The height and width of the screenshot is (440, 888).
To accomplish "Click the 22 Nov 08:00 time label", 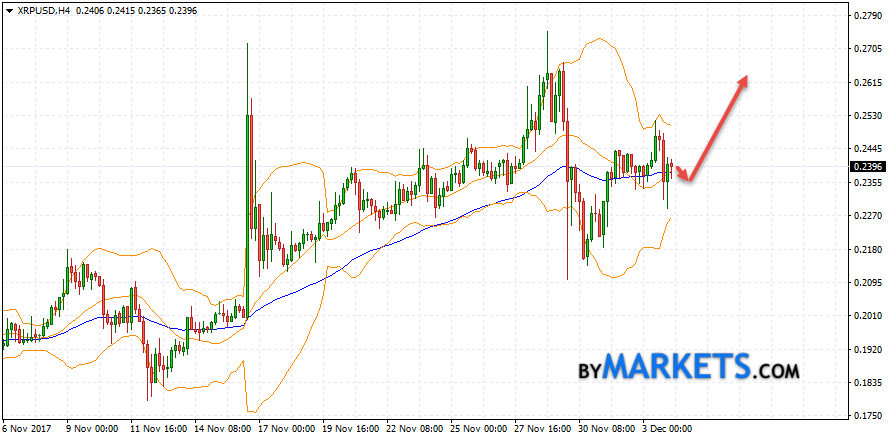I will click(416, 430).
